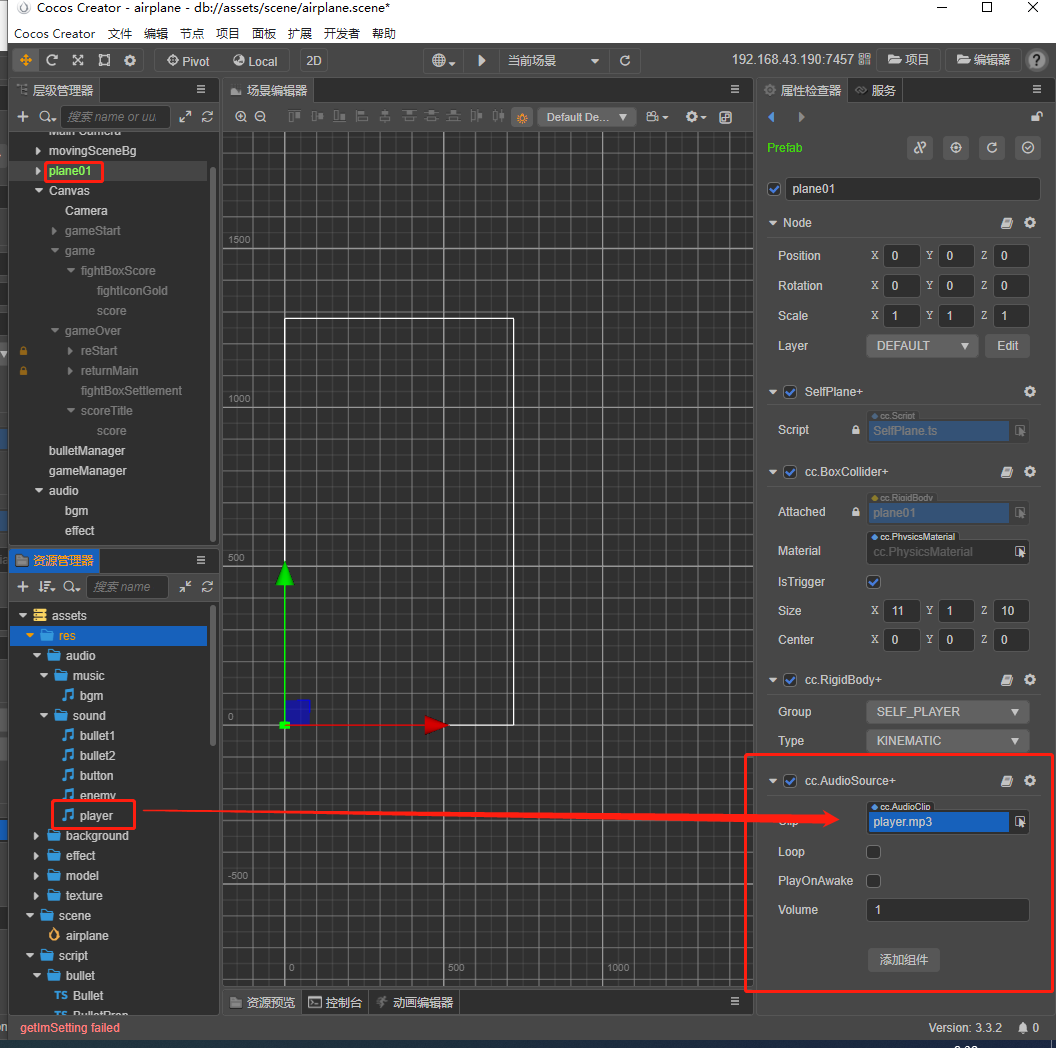Toggle the scene light icon
The width and height of the screenshot is (1056, 1048).
(x=522, y=117)
